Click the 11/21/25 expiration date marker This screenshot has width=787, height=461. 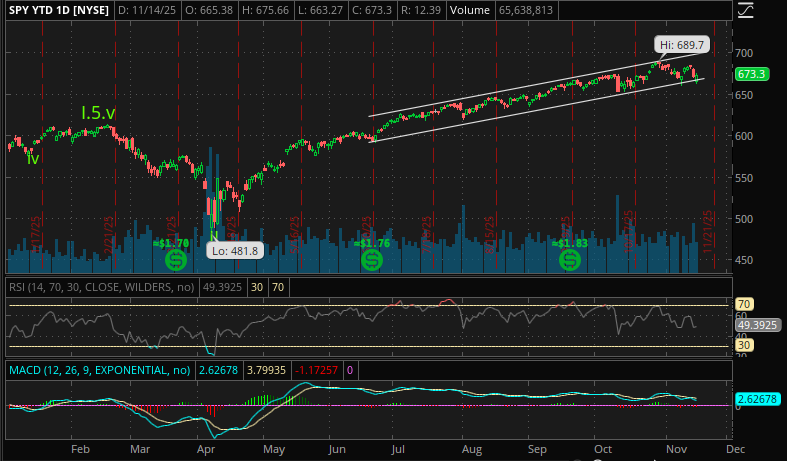tap(708, 227)
